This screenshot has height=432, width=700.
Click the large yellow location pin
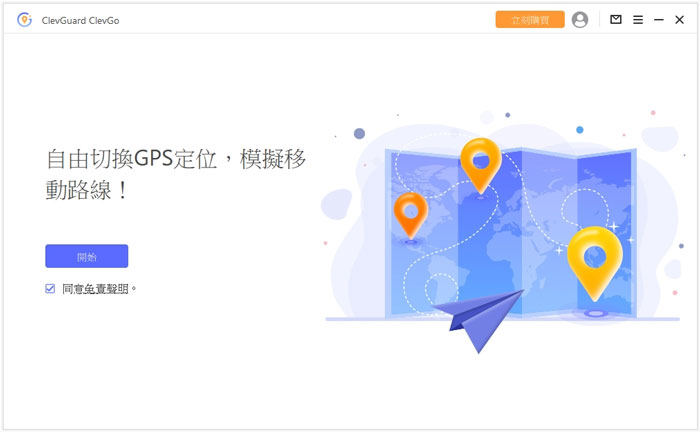click(594, 258)
